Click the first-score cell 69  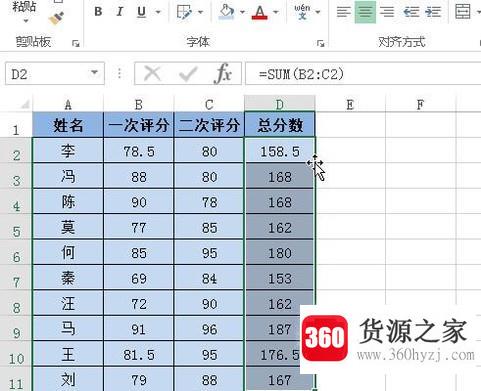point(139,278)
